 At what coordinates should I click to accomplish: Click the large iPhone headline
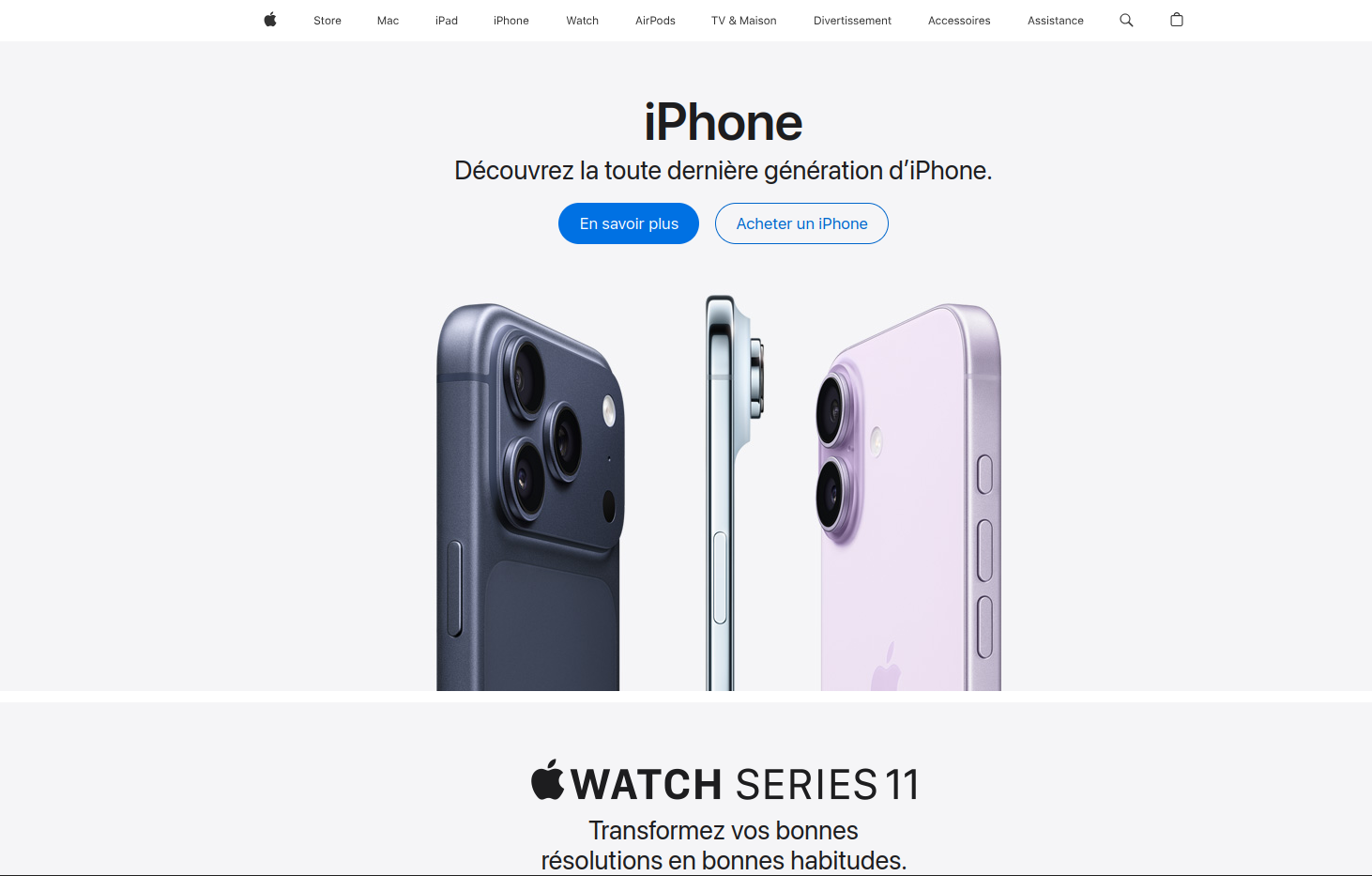coord(724,123)
